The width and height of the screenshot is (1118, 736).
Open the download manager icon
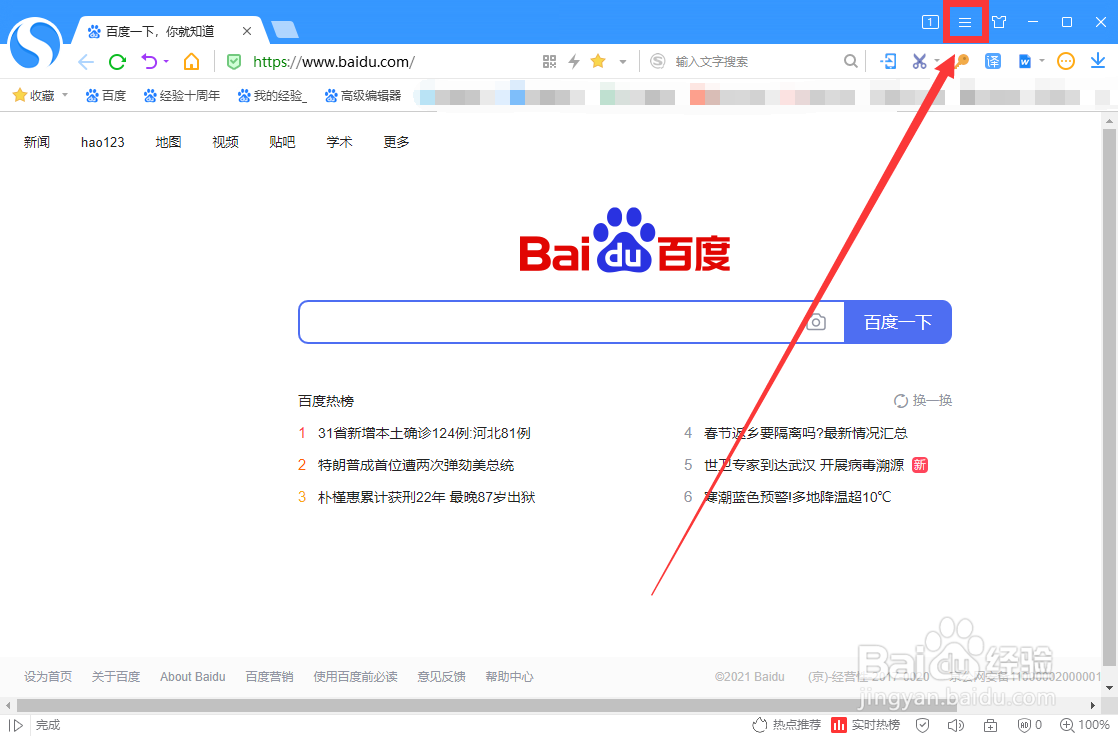tap(1099, 61)
